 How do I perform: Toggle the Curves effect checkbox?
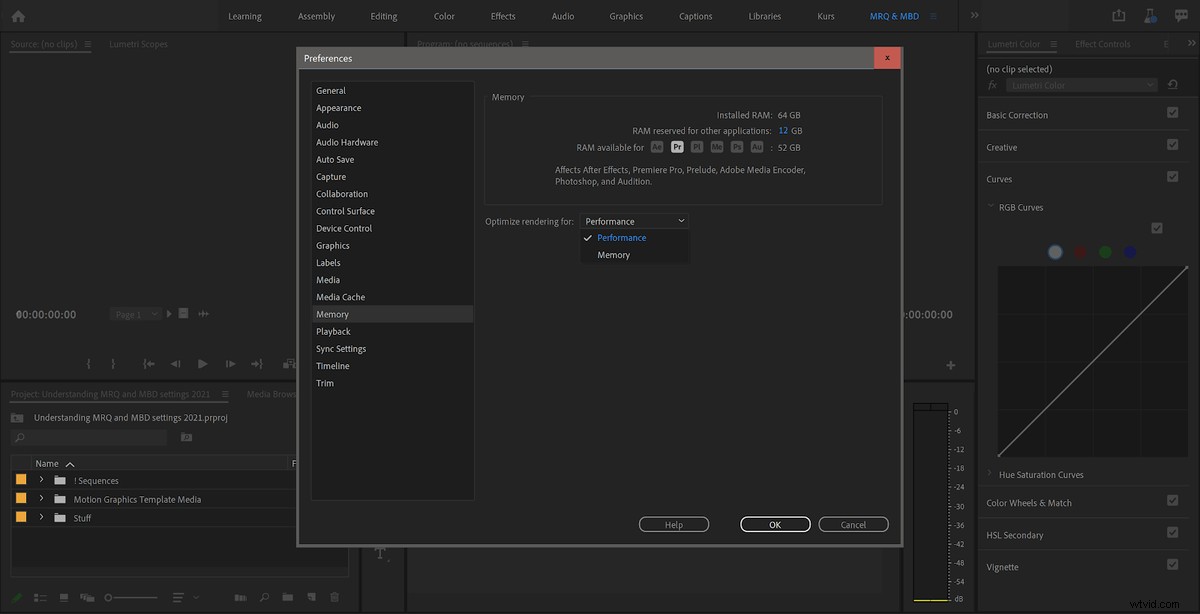click(x=1172, y=176)
